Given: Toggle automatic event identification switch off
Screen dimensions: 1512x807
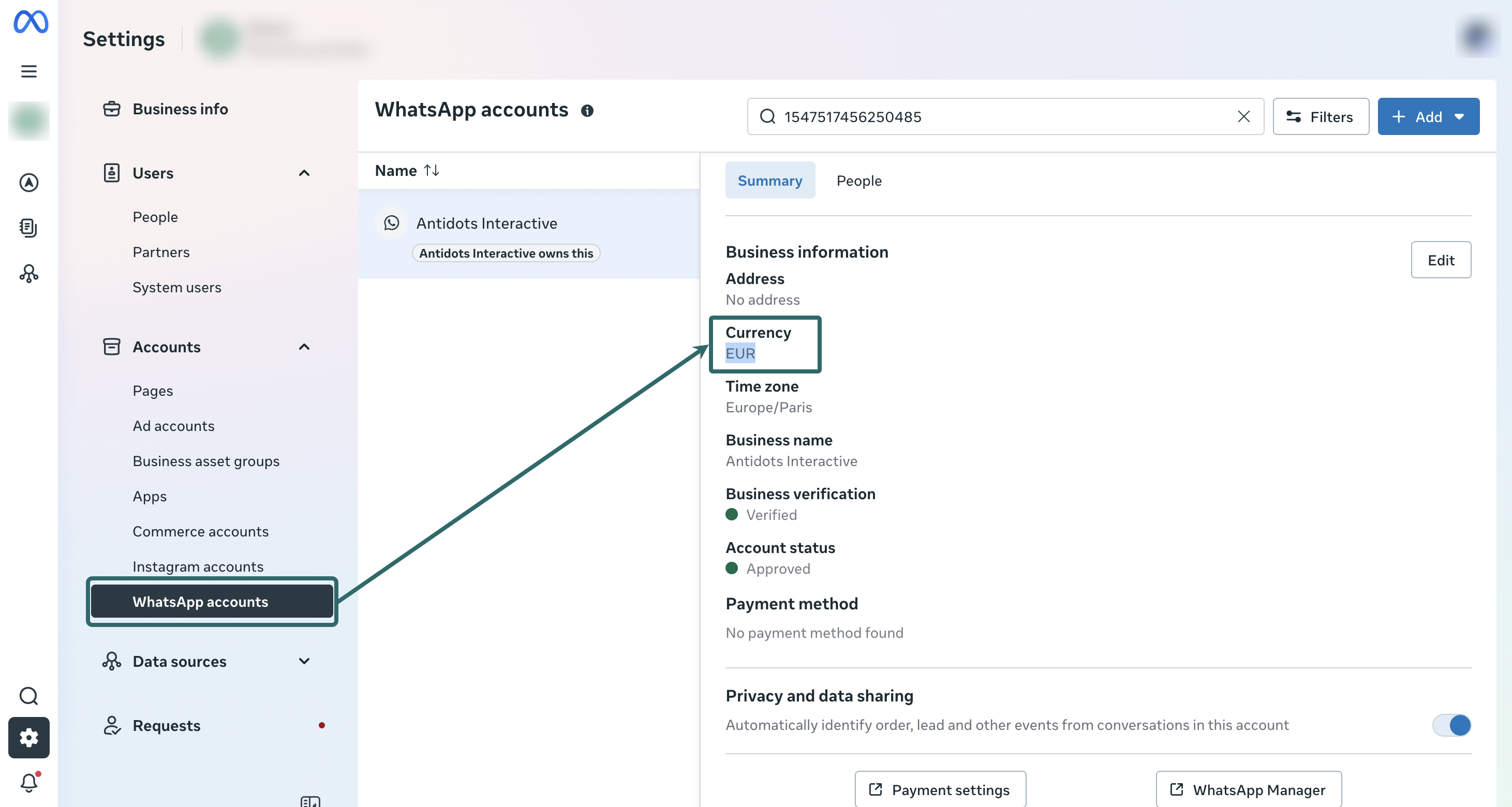Looking at the screenshot, I should [x=1451, y=725].
